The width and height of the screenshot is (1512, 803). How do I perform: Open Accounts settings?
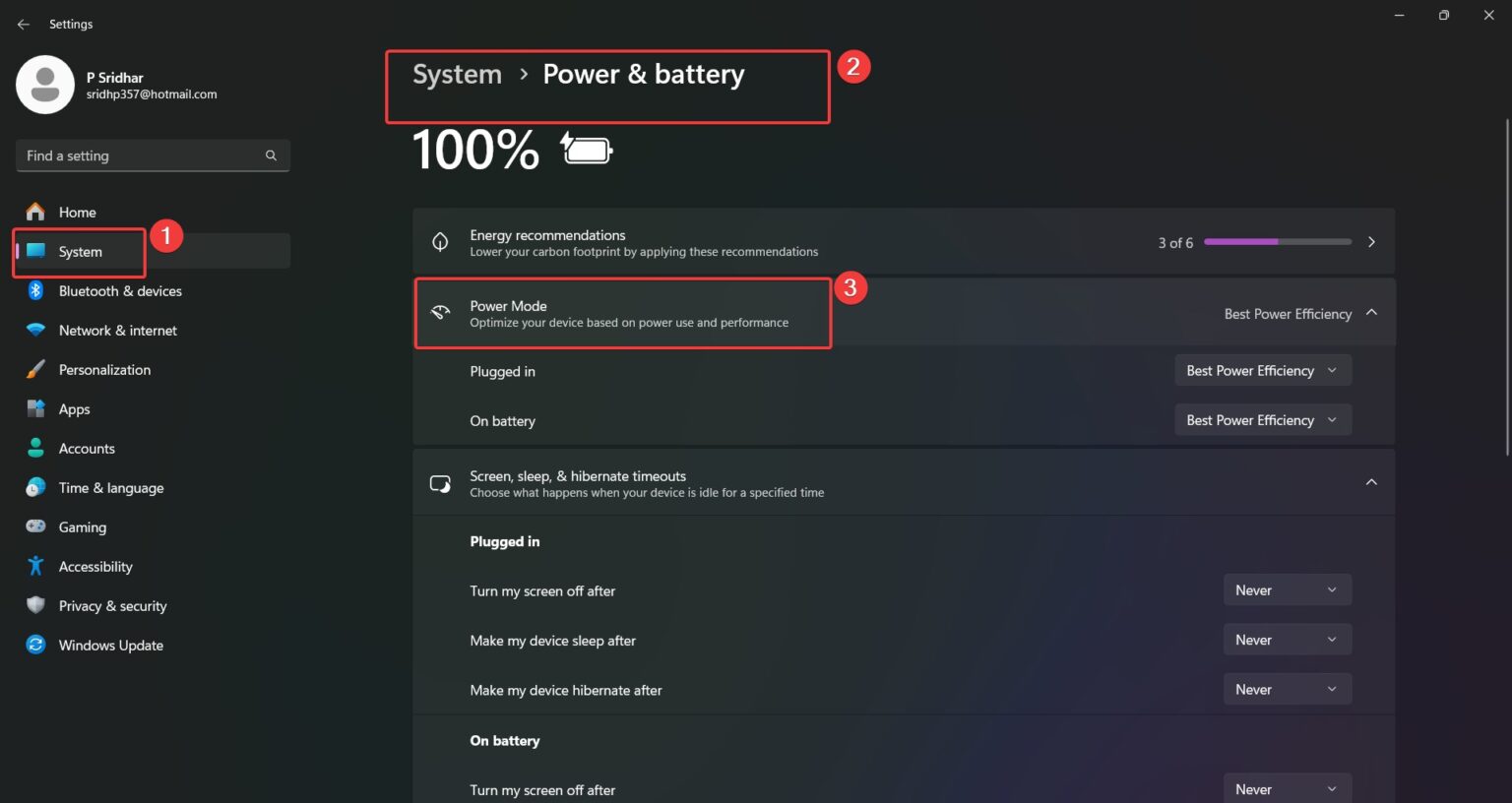click(x=87, y=448)
